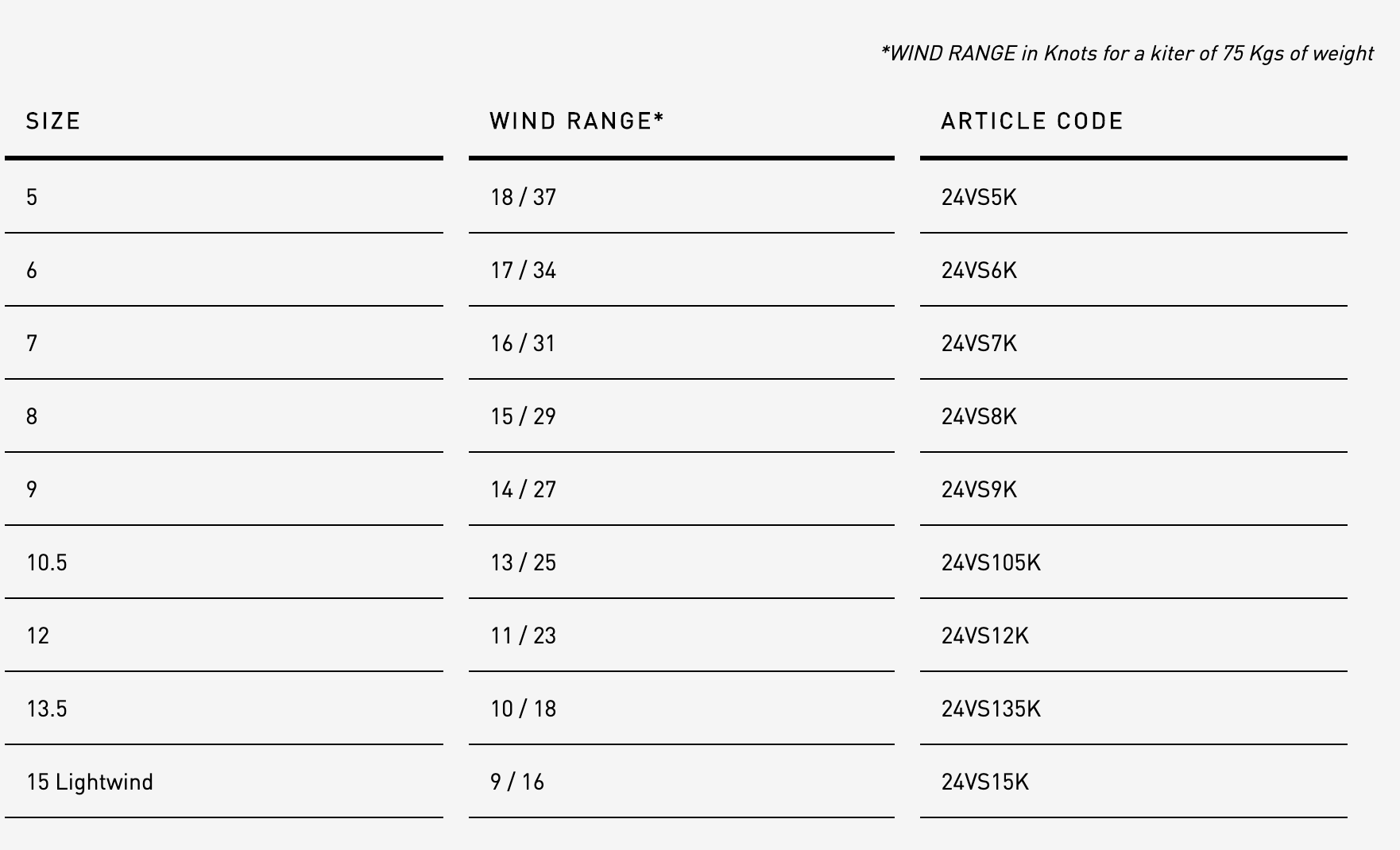Click article code 24VS8K
This screenshot has height=850, width=1400.
[979, 416]
